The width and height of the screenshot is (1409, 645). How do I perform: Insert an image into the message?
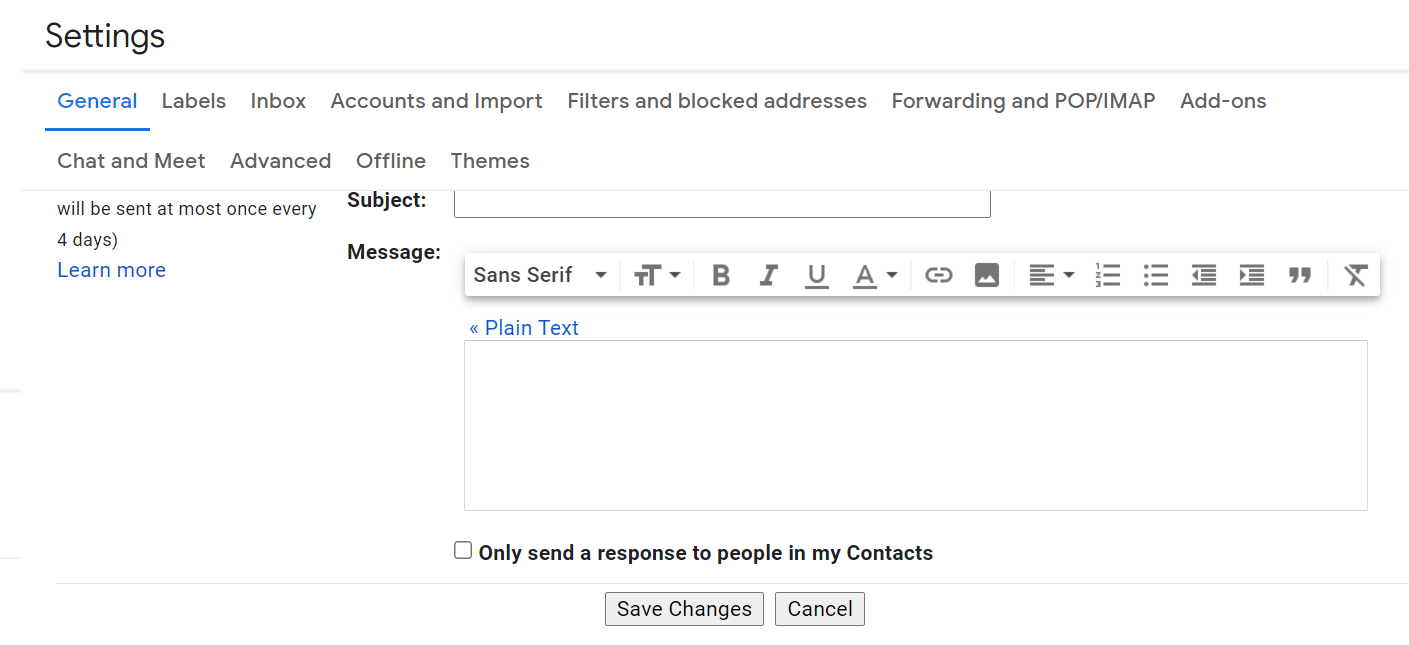coord(987,275)
